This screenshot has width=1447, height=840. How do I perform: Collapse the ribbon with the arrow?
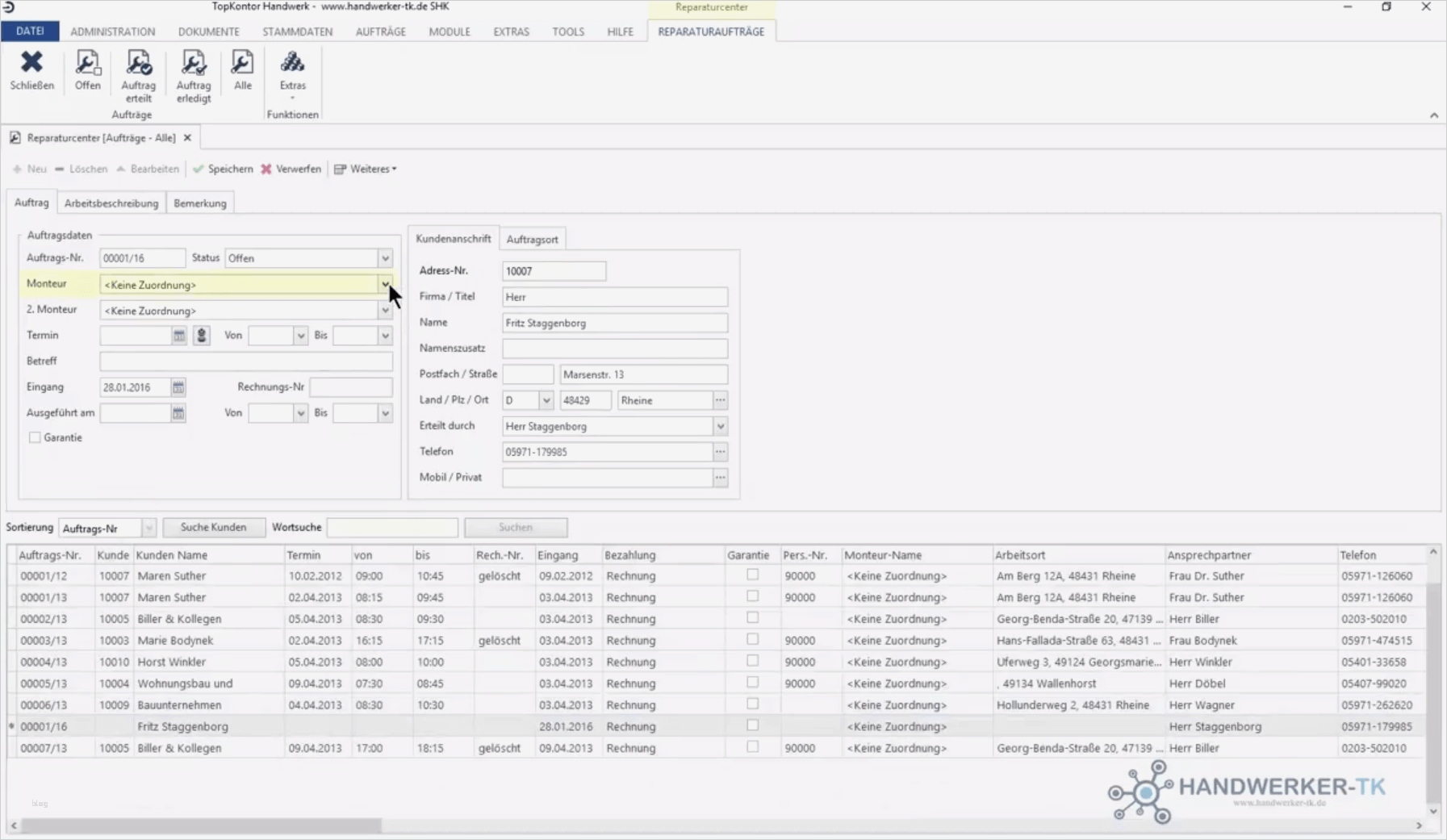click(x=1434, y=115)
